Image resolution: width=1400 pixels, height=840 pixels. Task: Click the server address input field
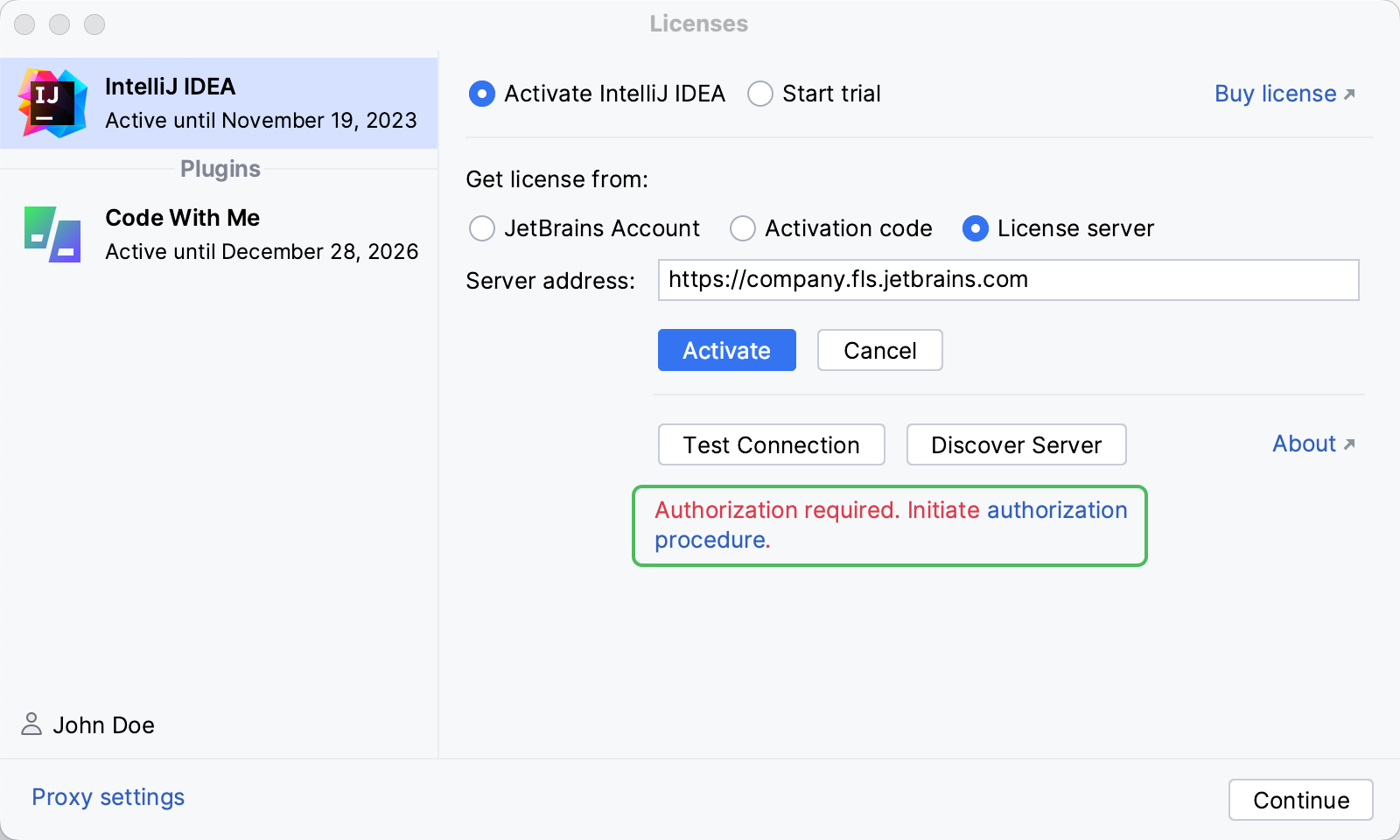tap(1007, 280)
